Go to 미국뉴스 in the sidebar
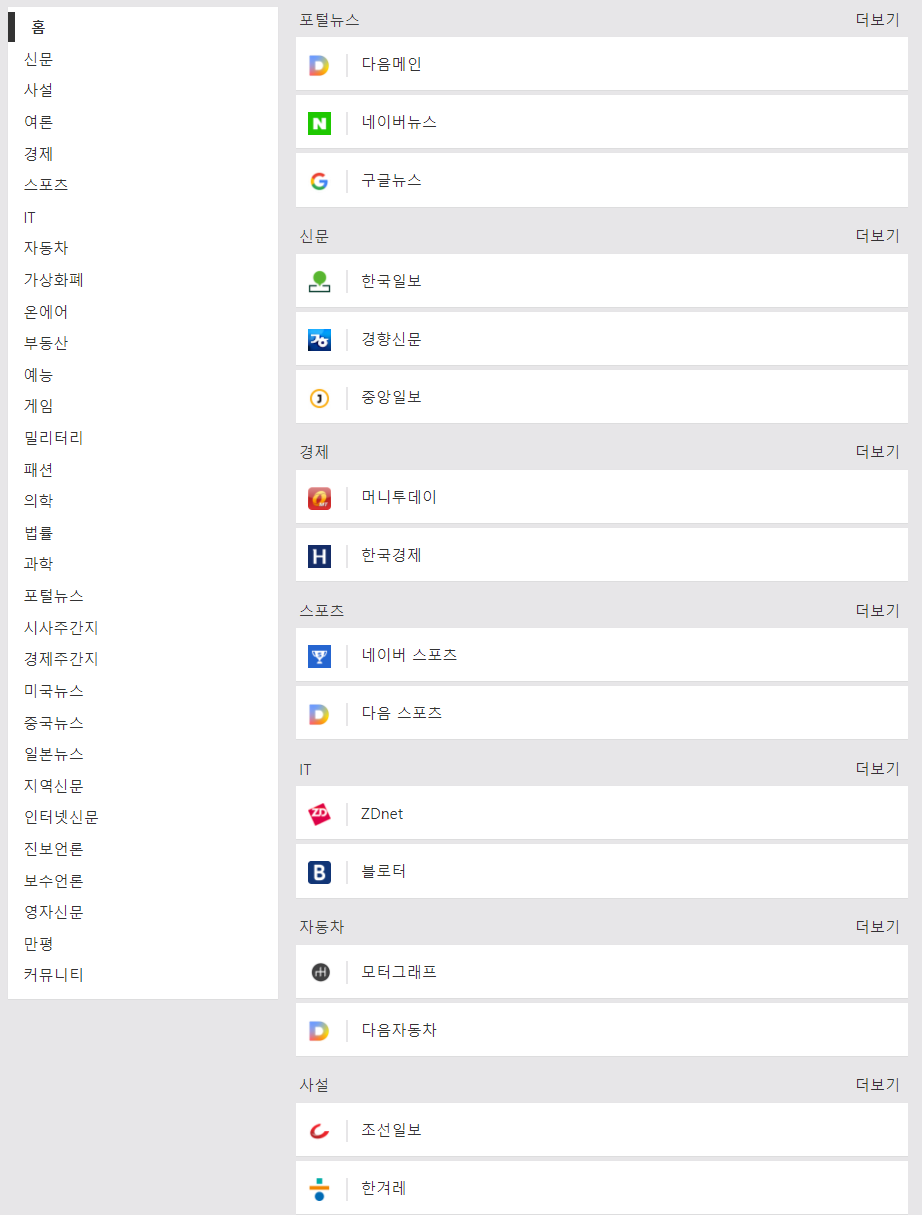 click(x=54, y=691)
